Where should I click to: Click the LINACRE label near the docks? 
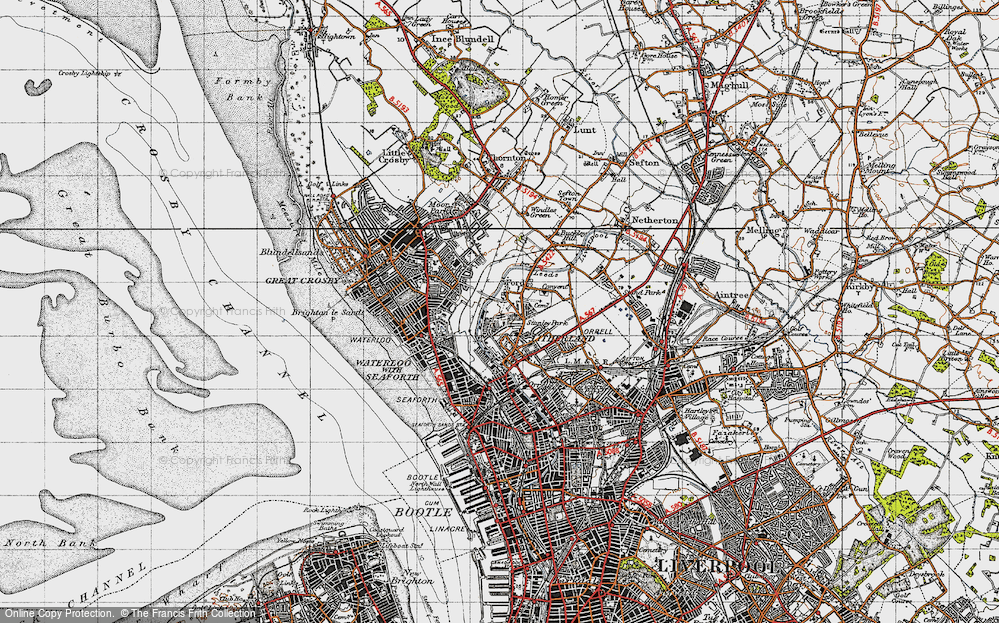point(447,529)
